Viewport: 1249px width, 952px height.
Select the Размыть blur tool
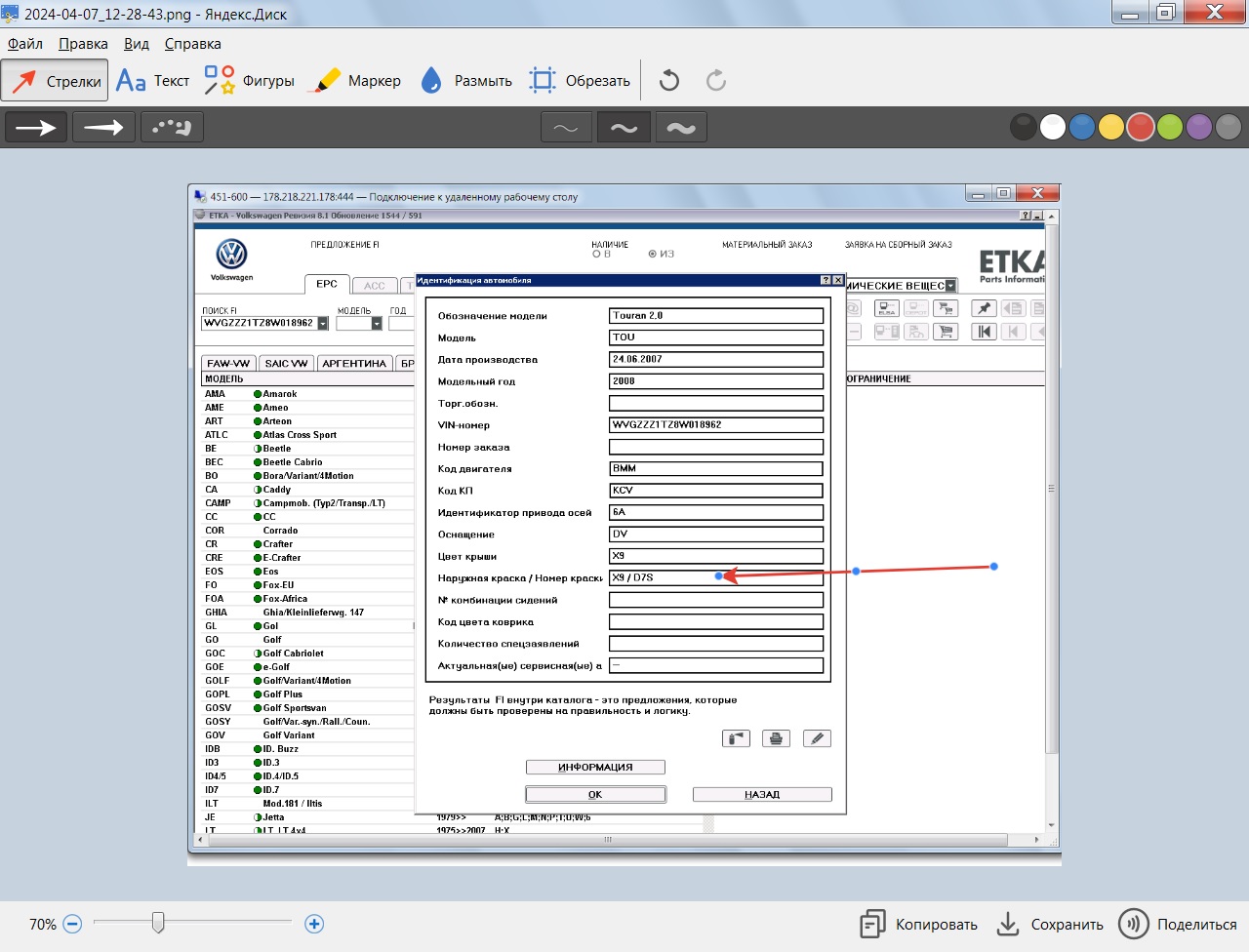pyautogui.click(x=465, y=81)
